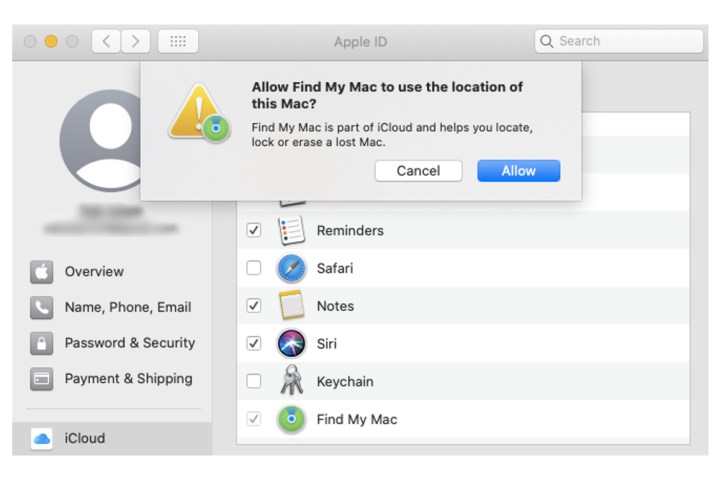Click the Find My Mac radar icon
The image size is (720, 480).
tap(291, 419)
